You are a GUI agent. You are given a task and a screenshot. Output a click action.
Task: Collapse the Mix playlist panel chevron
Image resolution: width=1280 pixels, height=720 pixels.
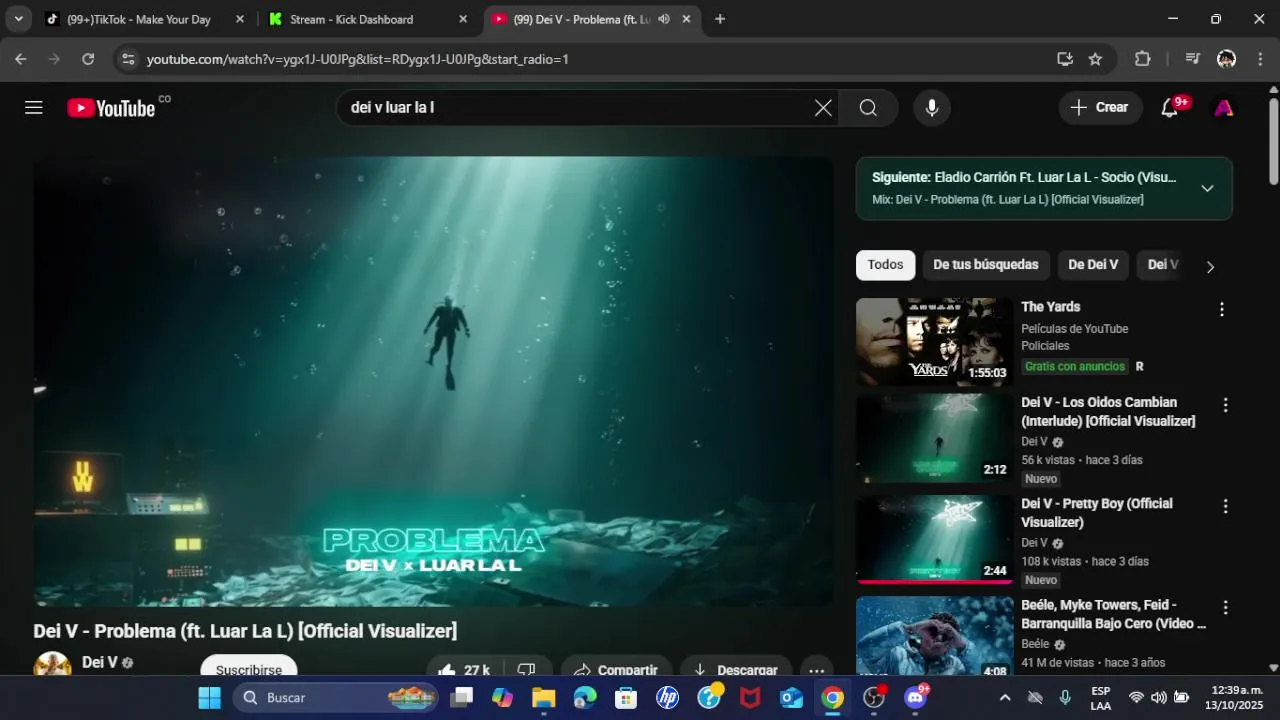(1207, 188)
